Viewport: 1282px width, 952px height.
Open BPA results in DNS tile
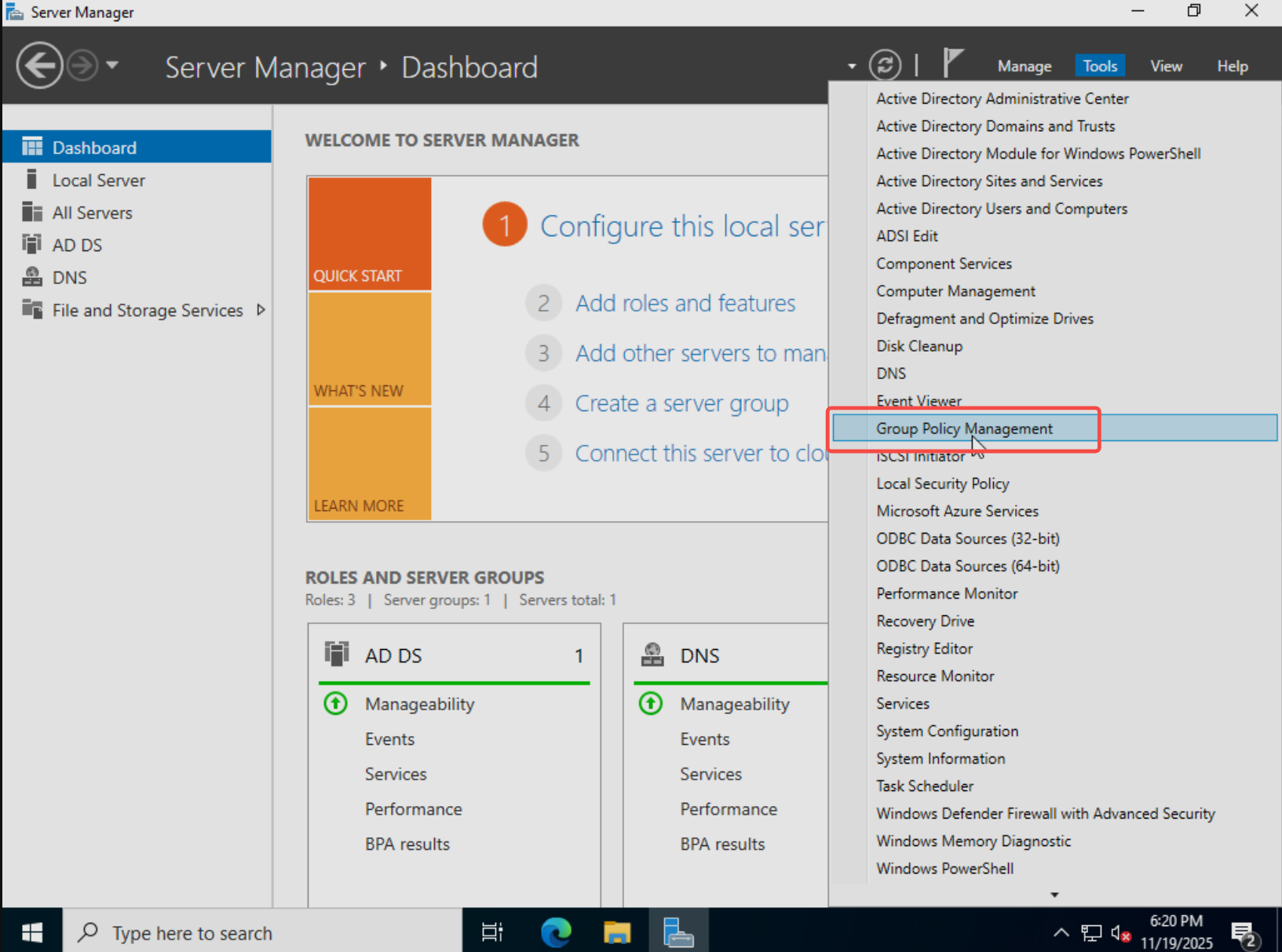coord(722,844)
